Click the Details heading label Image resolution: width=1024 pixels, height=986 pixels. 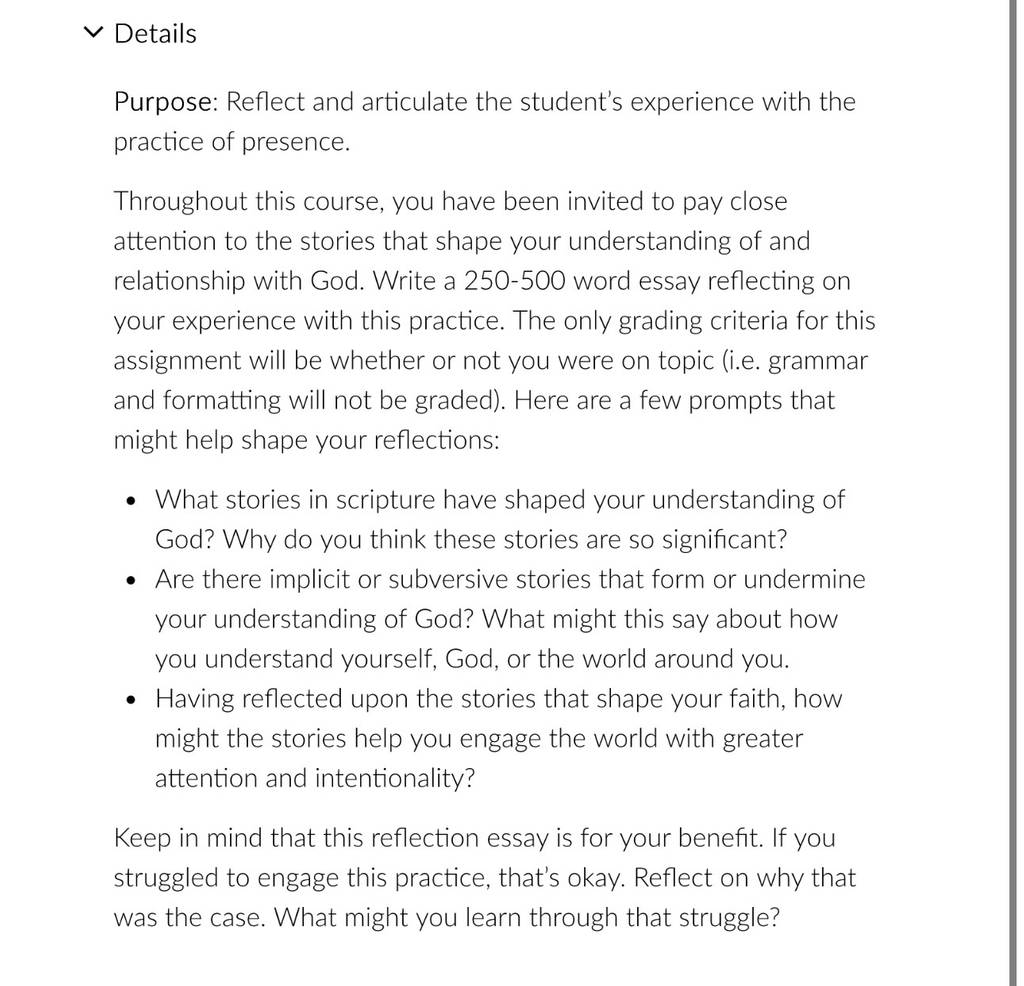pos(155,33)
